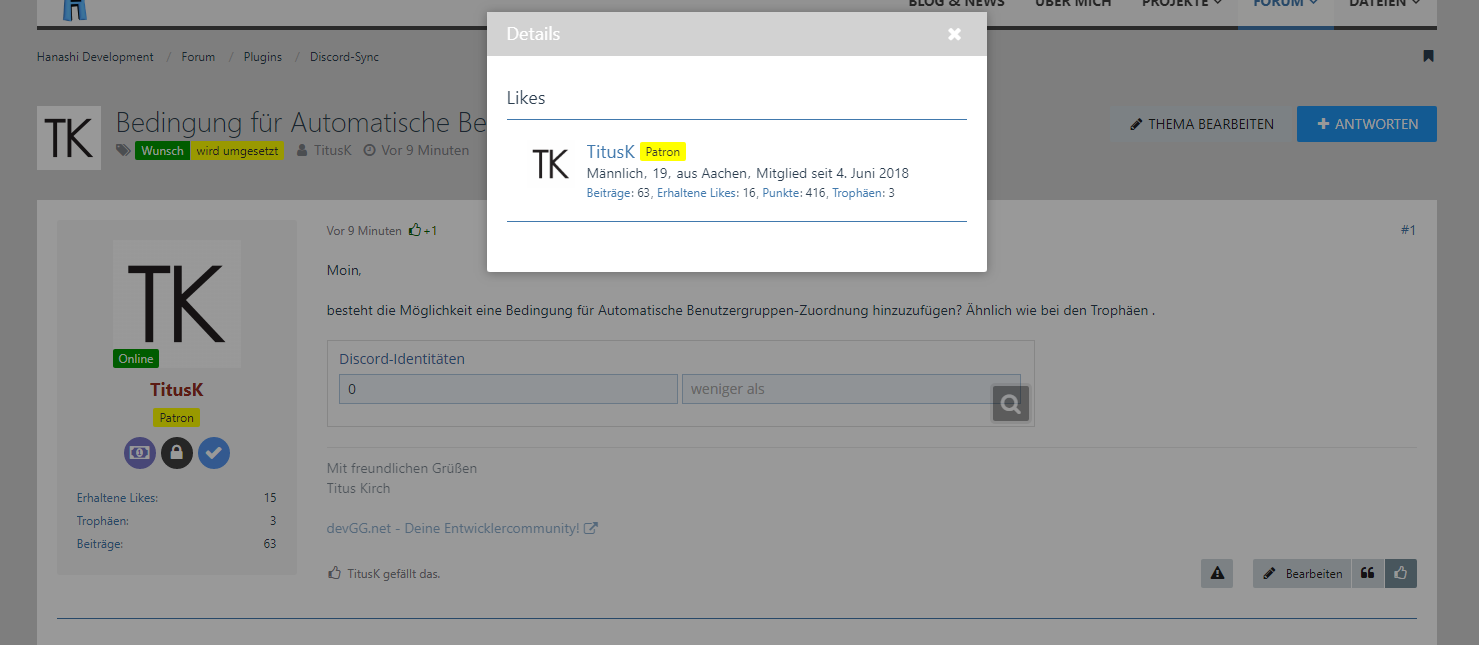Screen dimensions: 1479x645
Task: Click the quote icon button on post
Action: tap(1367, 573)
